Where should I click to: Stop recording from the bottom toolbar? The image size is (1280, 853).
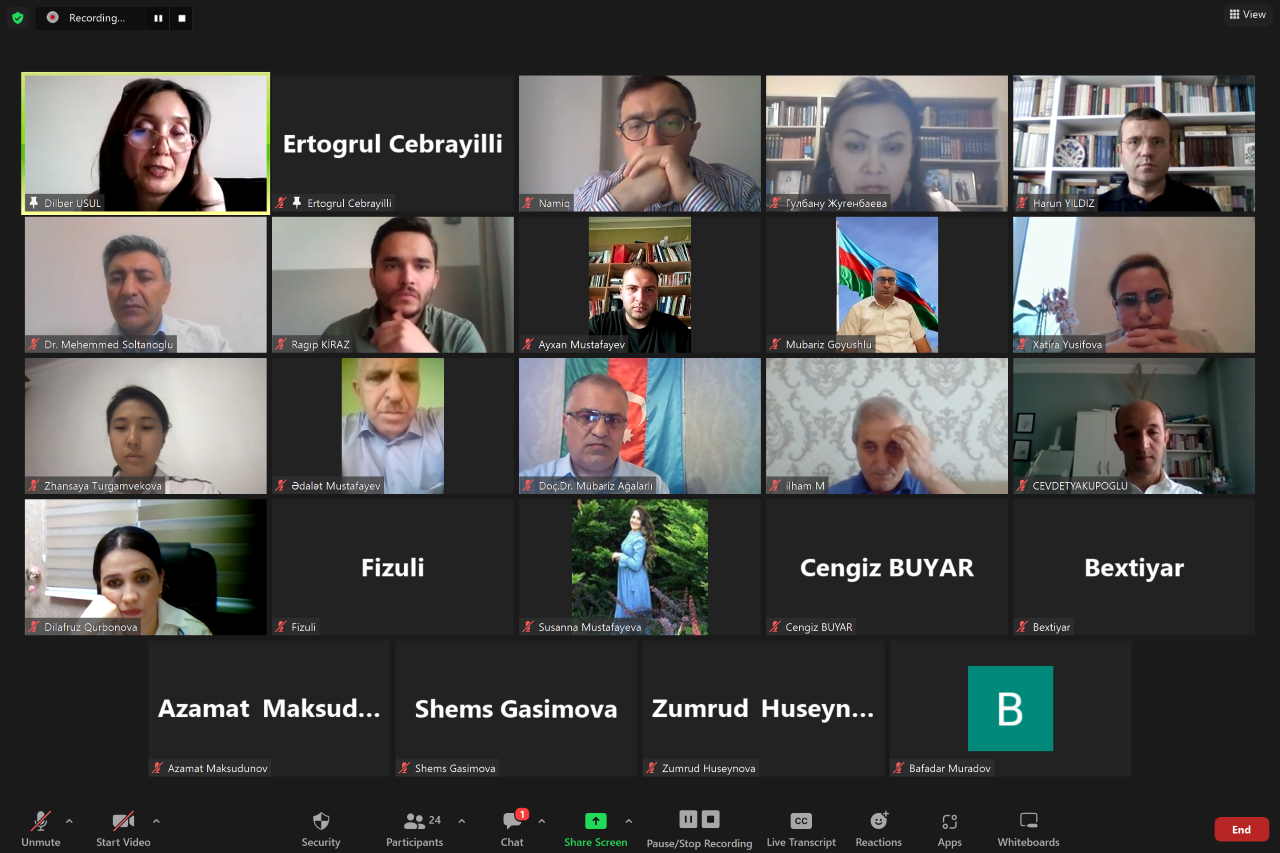pos(710,819)
